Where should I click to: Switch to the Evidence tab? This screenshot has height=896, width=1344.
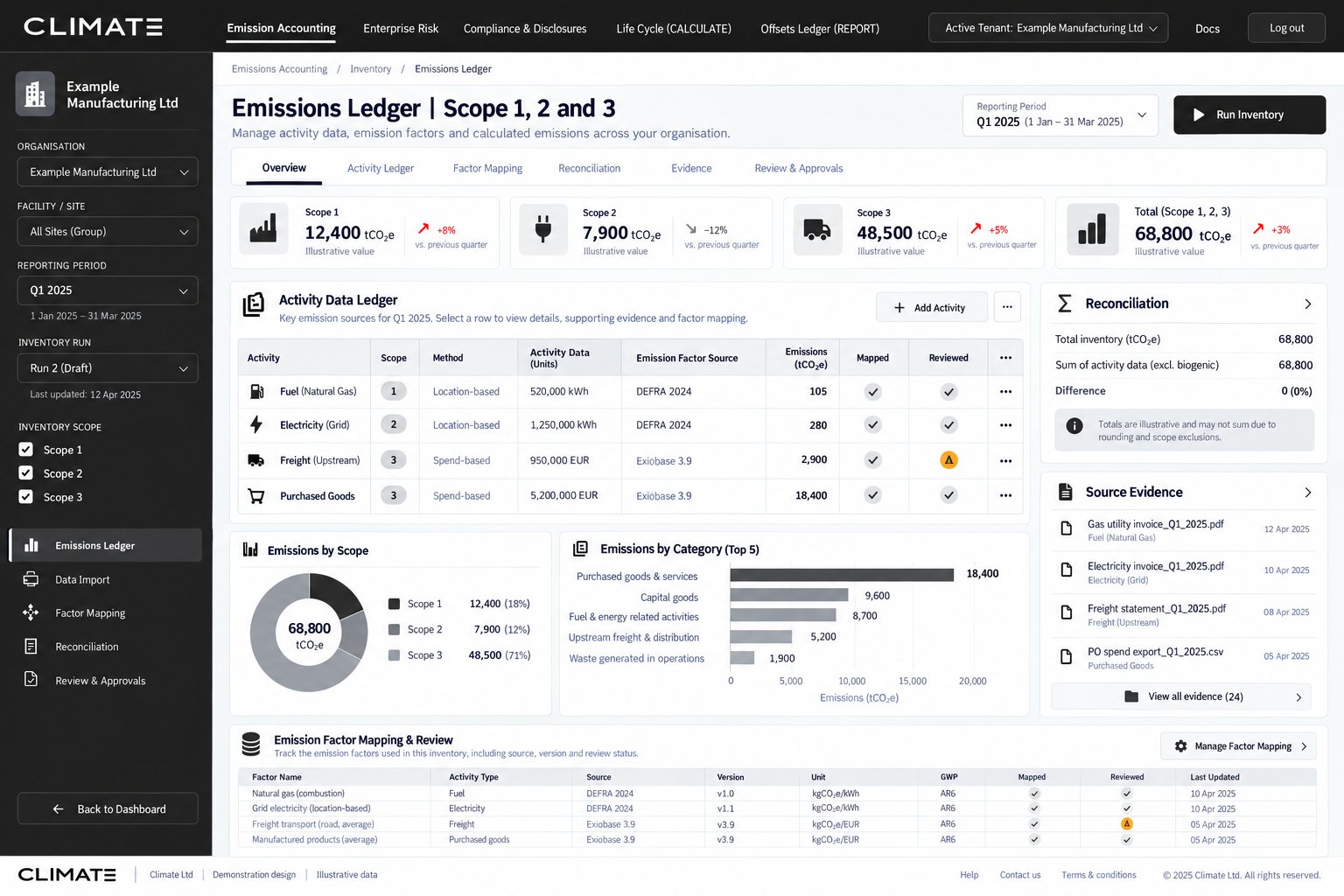[691, 168]
